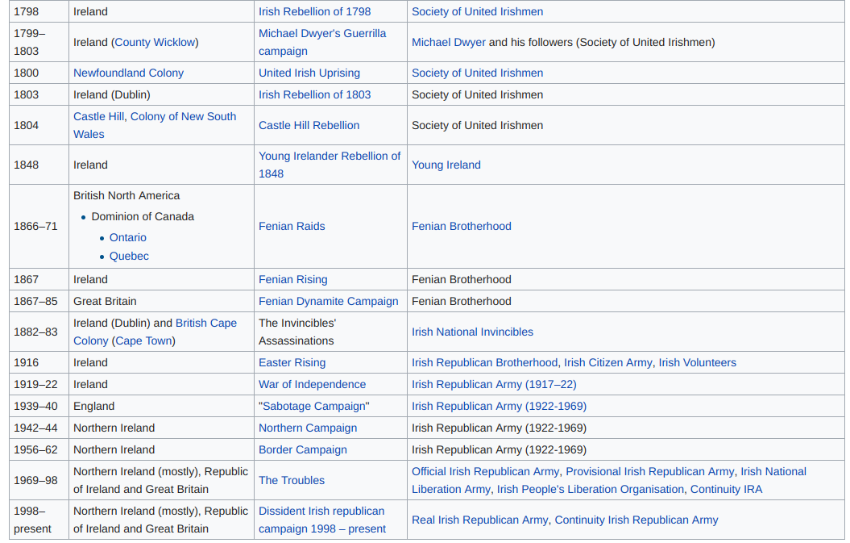Viewport: 850px width, 543px height.
Task: Open the Sabotage Campaign link
Action: [314, 406]
